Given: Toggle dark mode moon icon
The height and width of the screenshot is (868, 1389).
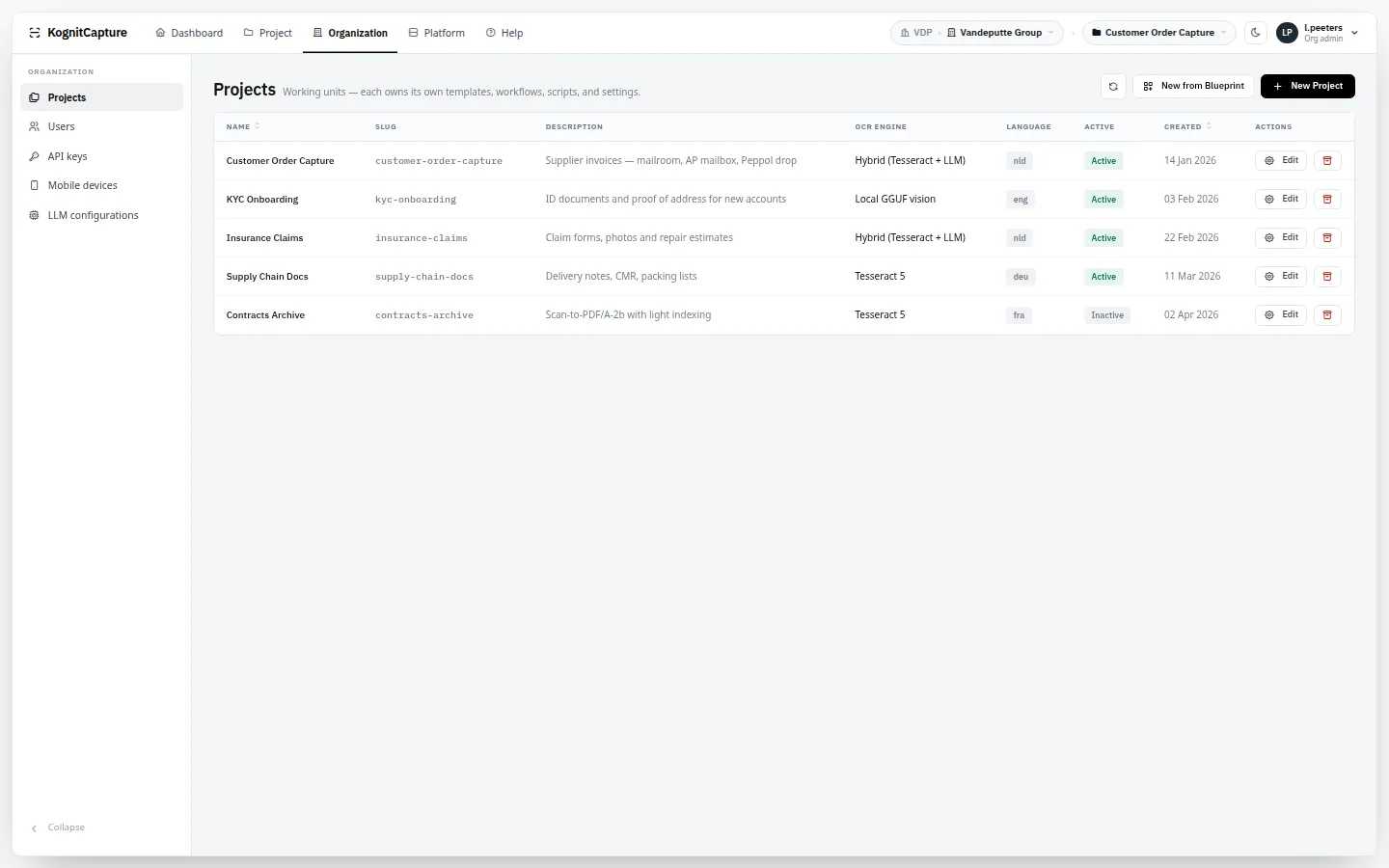Looking at the screenshot, I should point(1256,33).
